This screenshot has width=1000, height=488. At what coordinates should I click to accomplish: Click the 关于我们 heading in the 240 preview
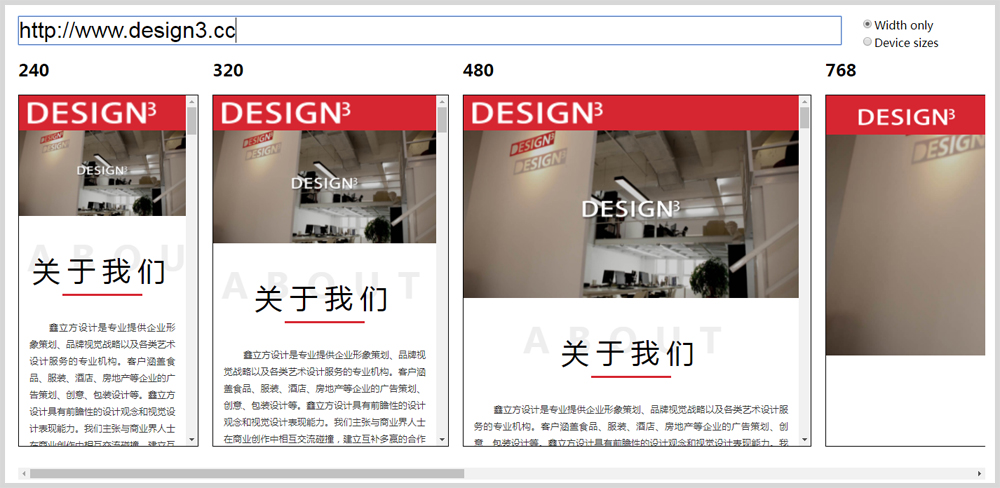pos(99,272)
